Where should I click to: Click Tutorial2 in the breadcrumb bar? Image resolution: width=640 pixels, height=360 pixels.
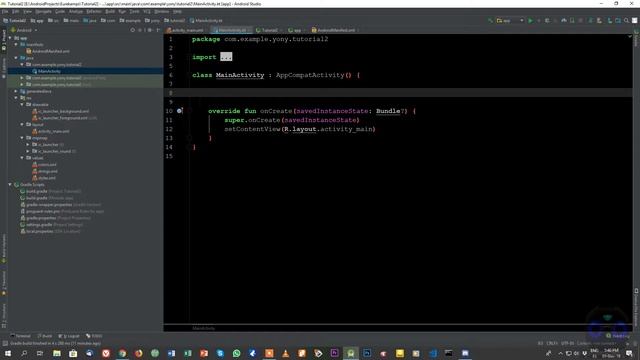pyautogui.click(x=15, y=20)
